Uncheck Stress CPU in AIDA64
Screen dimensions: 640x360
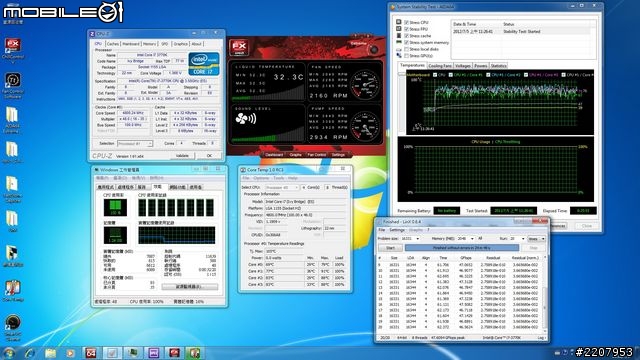click(406, 22)
